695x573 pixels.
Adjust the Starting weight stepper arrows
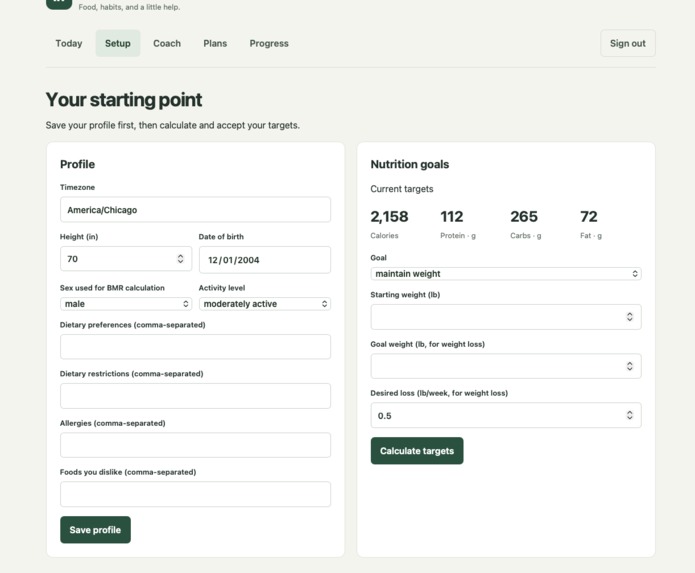629,317
